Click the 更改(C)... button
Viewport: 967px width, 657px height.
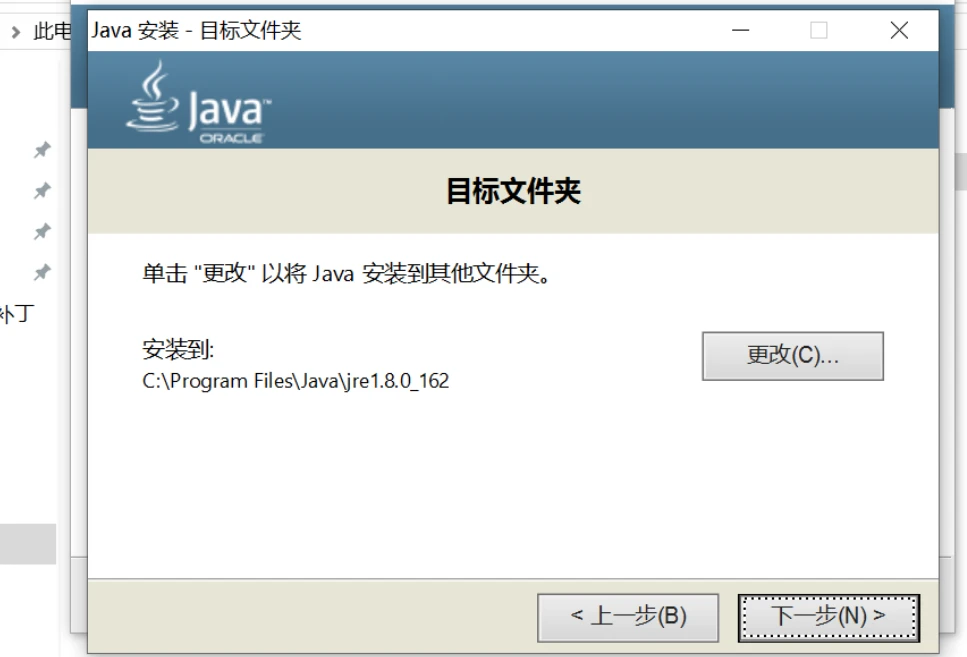coord(792,356)
